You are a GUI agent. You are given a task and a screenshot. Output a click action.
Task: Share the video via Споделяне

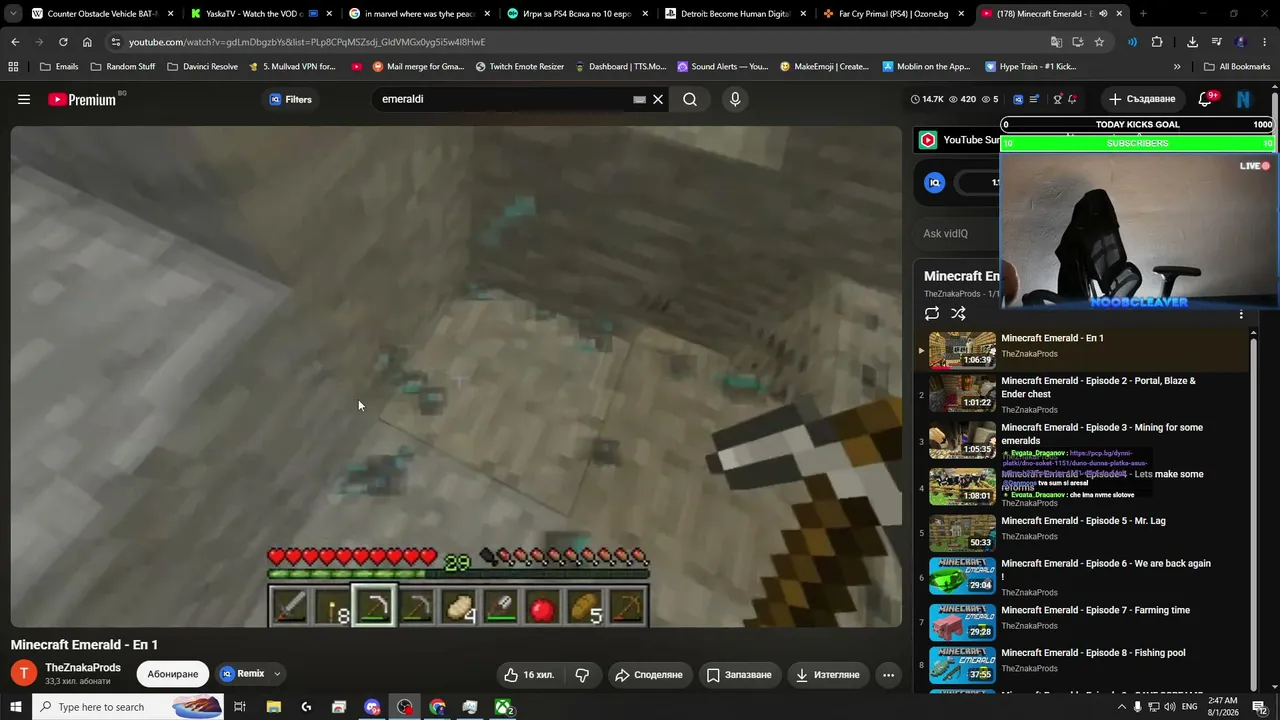pos(649,675)
